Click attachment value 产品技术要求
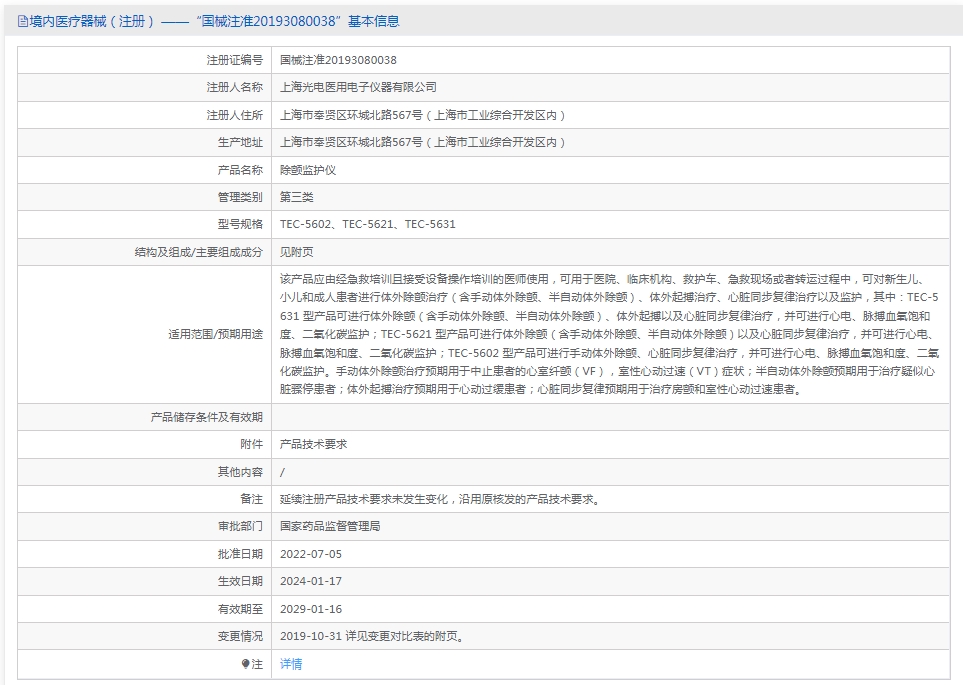Screen dimensions: 963x685 pos(313,444)
